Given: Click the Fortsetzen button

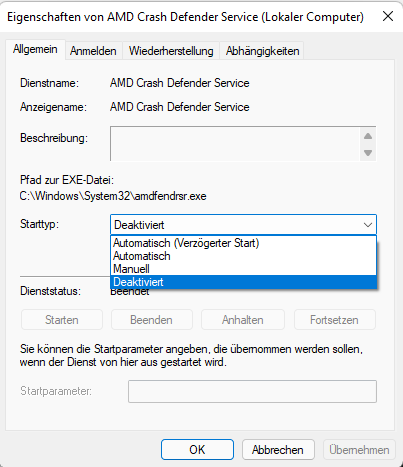Looking at the screenshot, I should click(334, 320).
